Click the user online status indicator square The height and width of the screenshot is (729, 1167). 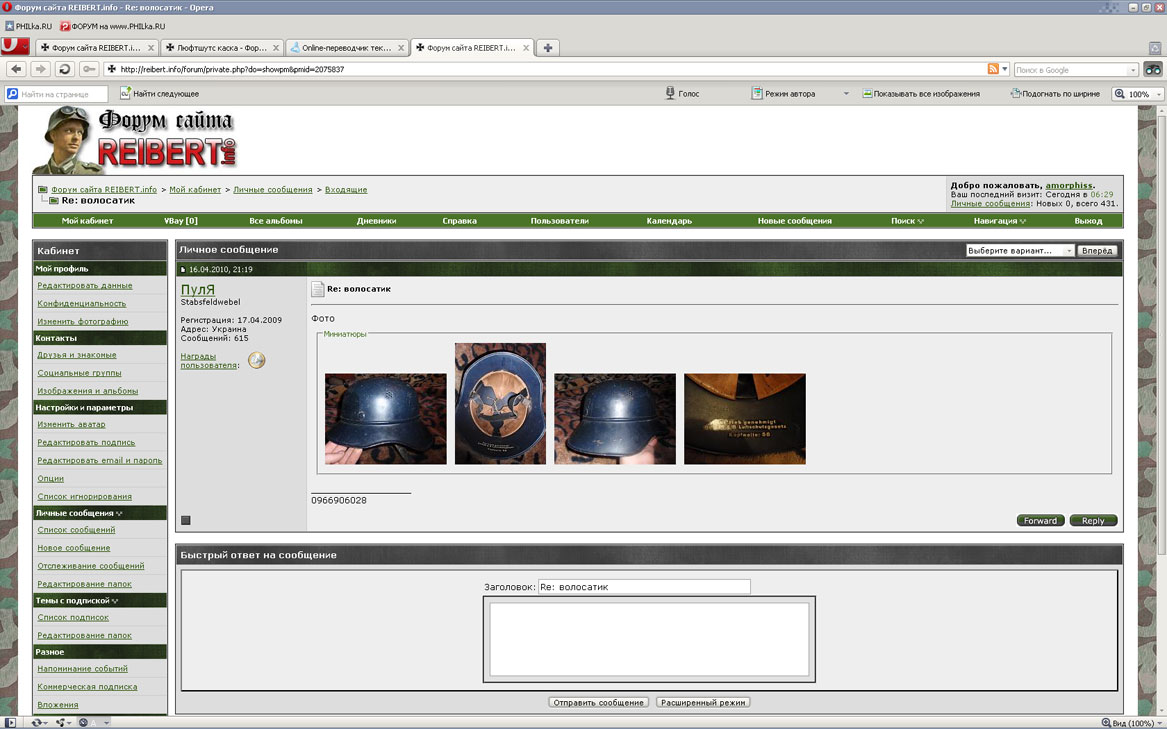[x=185, y=520]
